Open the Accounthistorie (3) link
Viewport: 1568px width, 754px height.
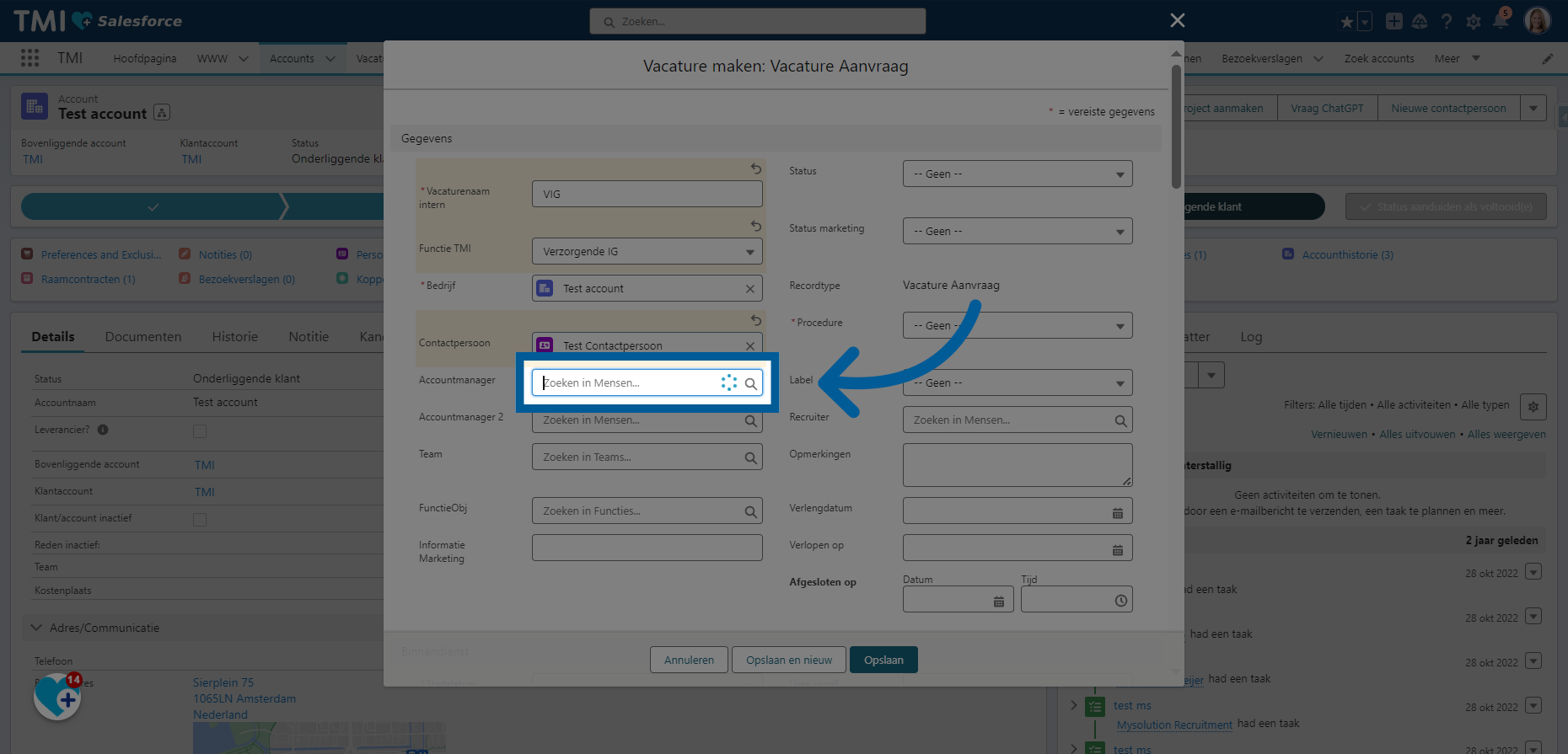click(x=1347, y=254)
